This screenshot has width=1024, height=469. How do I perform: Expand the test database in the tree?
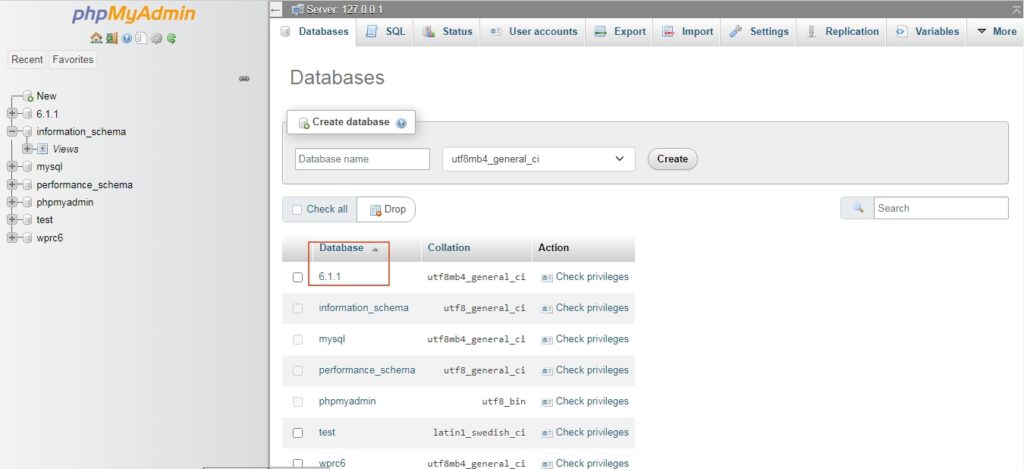coord(12,220)
